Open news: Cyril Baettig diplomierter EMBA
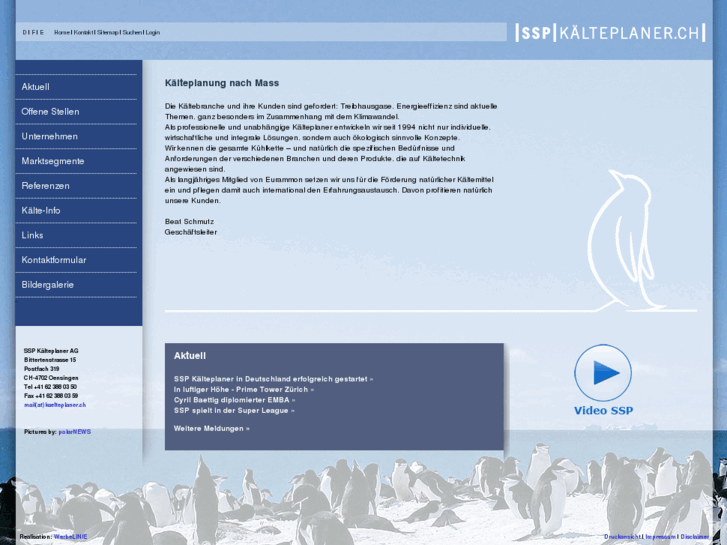This screenshot has width=727, height=545. coord(235,400)
